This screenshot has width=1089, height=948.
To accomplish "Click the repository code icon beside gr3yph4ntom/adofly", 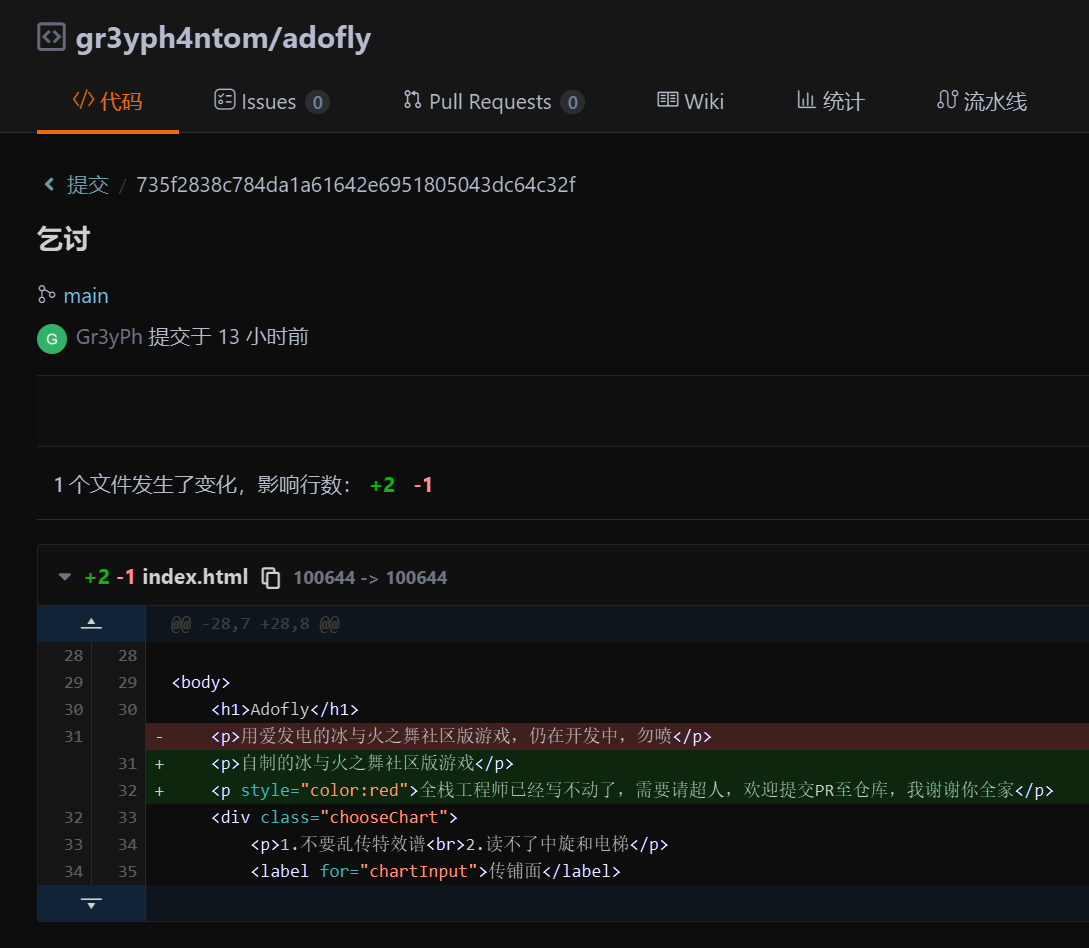I will 51,37.
